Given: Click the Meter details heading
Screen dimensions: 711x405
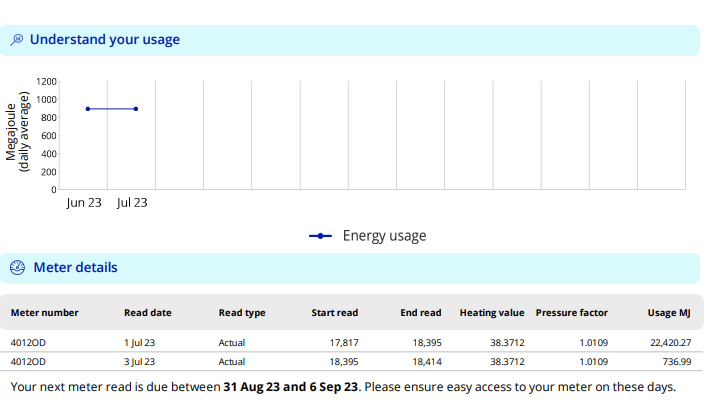Looking at the screenshot, I should tap(76, 268).
